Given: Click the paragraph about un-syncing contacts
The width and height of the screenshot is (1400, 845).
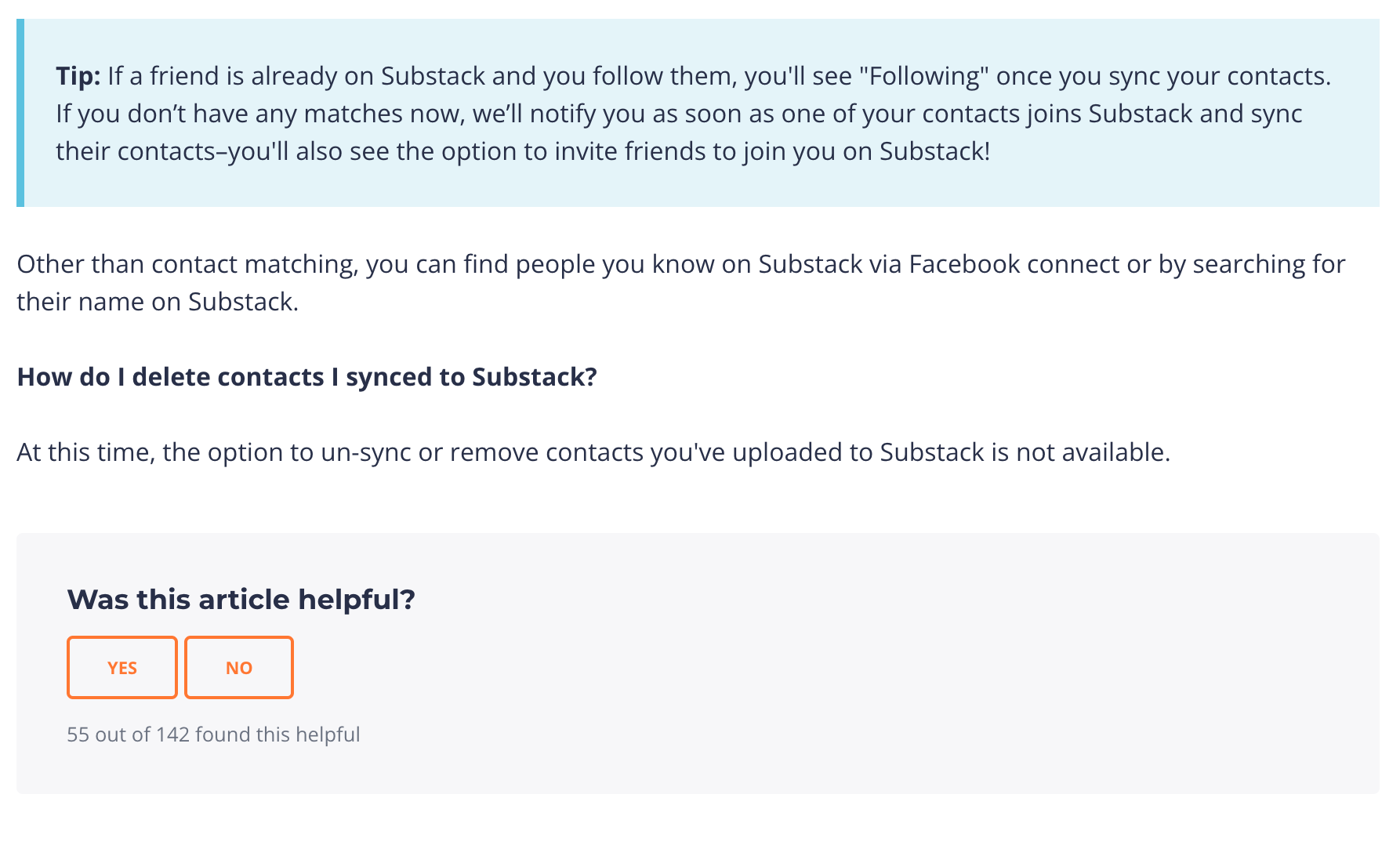Looking at the screenshot, I should pyautogui.click(x=592, y=452).
